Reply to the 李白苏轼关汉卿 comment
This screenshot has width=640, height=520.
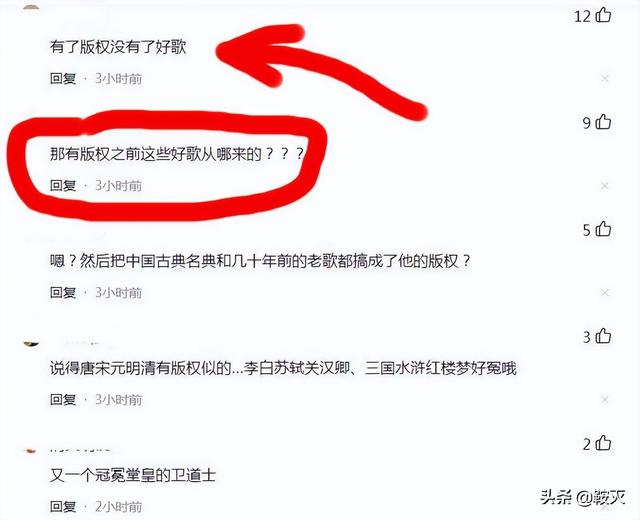pyautogui.click(x=63, y=400)
